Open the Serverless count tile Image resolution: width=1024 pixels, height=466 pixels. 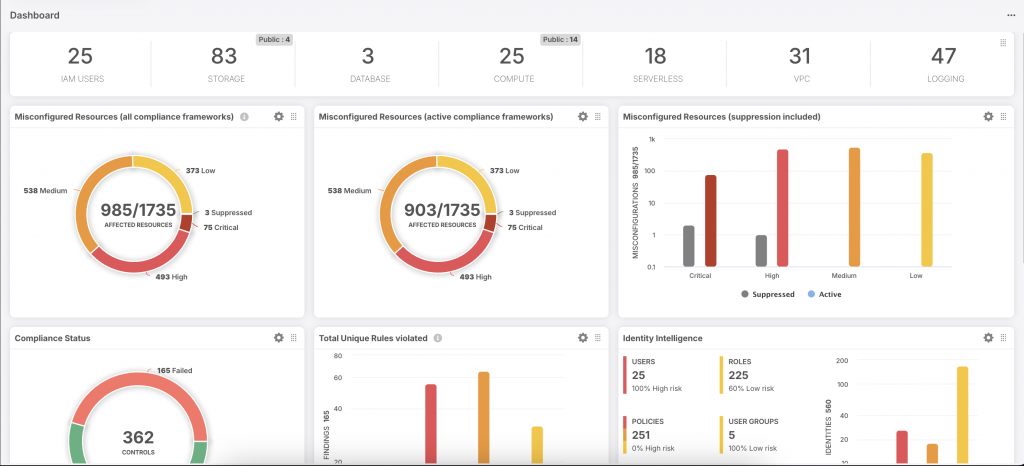click(x=655, y=64)
